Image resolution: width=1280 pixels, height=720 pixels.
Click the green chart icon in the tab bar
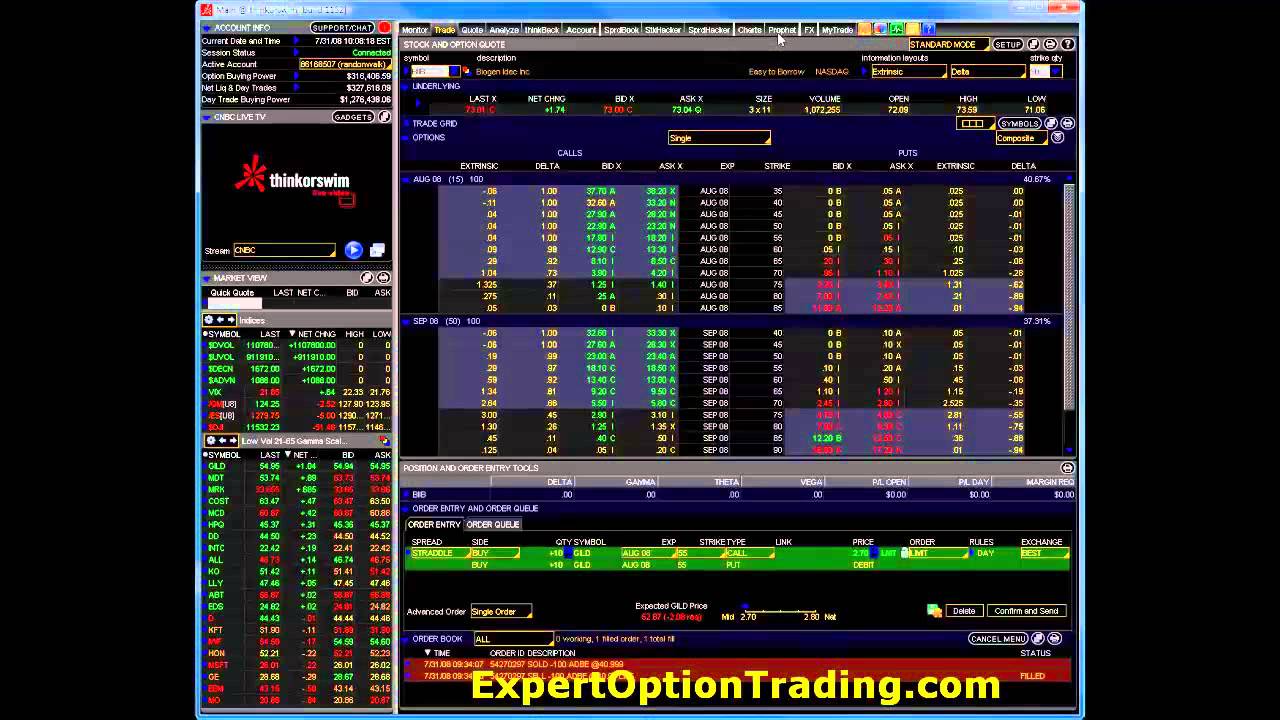pos(897,30)
